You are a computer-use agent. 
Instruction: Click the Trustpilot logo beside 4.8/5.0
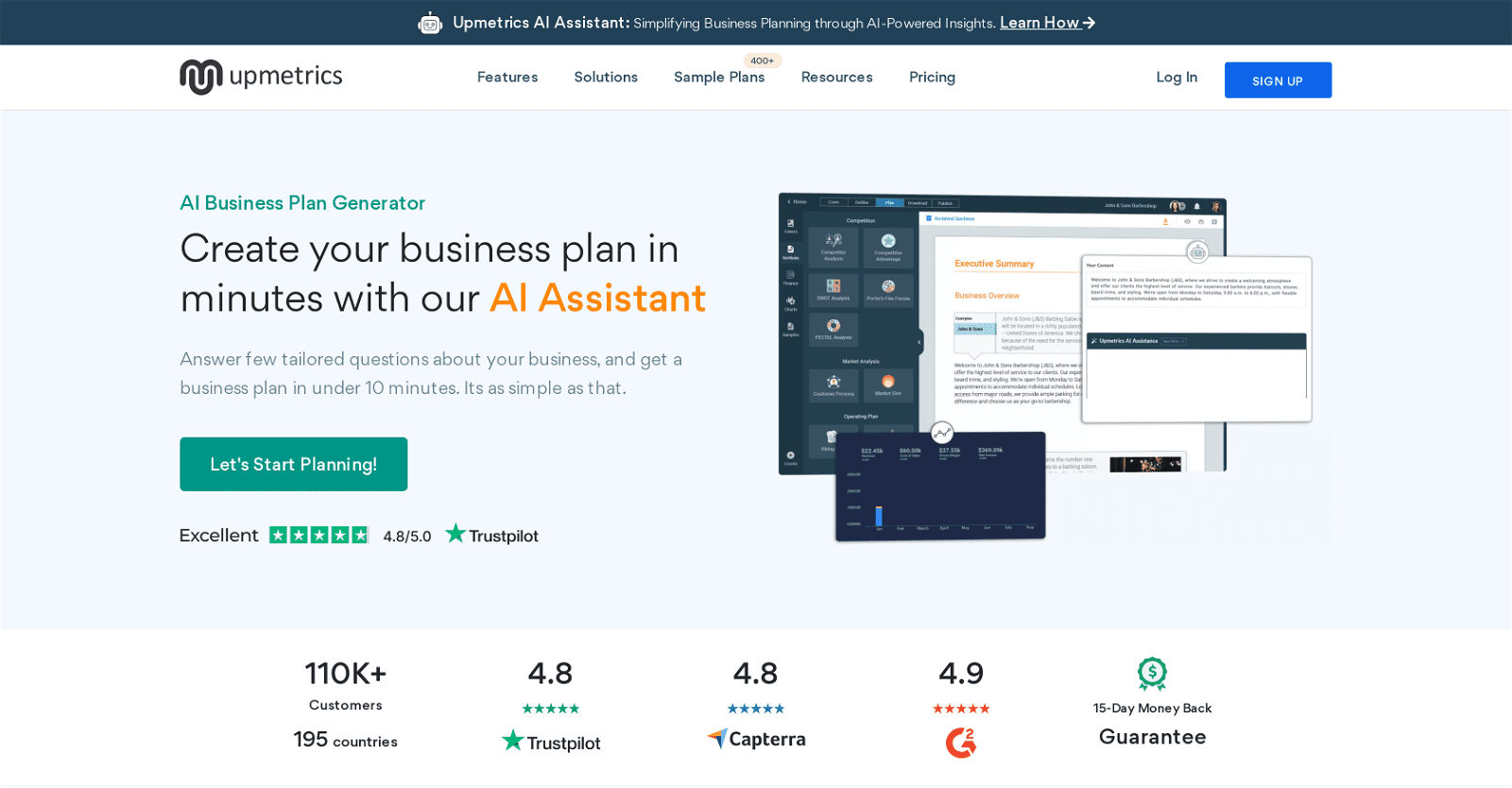click(x=492, y=535)
